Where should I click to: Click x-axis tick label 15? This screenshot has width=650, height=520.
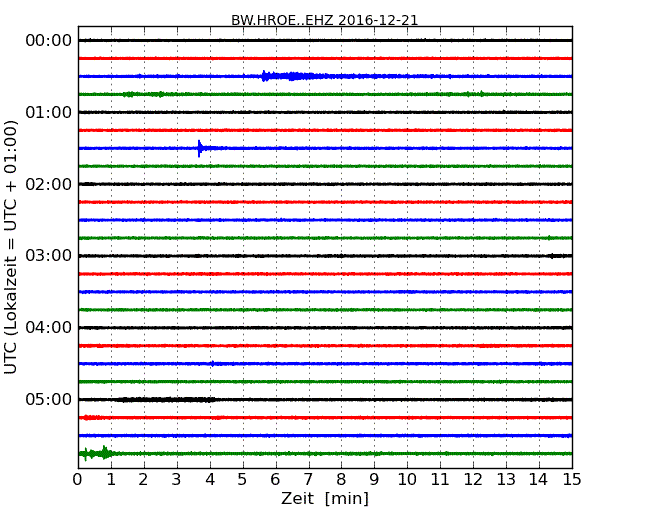click(x=572, y=480)
